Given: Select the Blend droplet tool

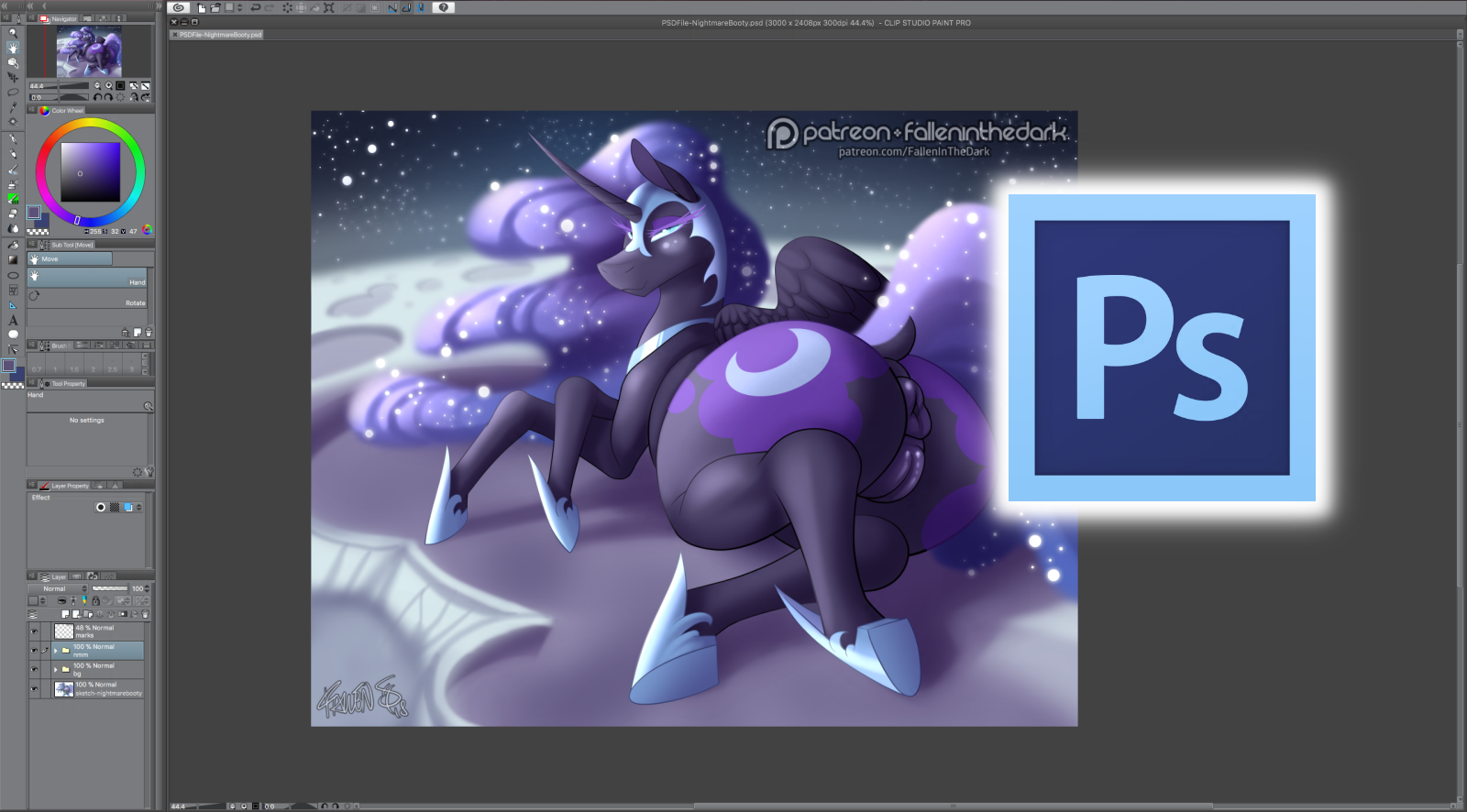Looking at the screenshot, I should click(x=13, y=228).
